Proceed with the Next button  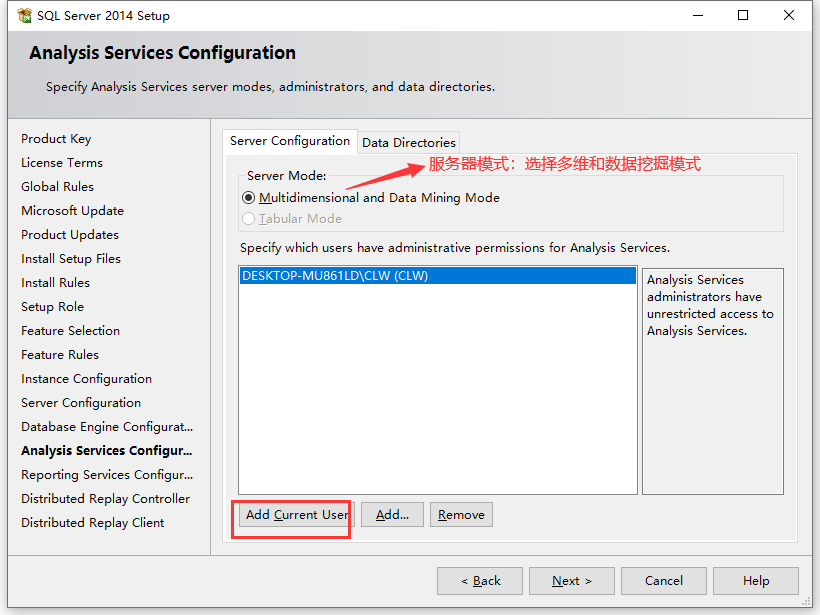(x=572, y=581)
